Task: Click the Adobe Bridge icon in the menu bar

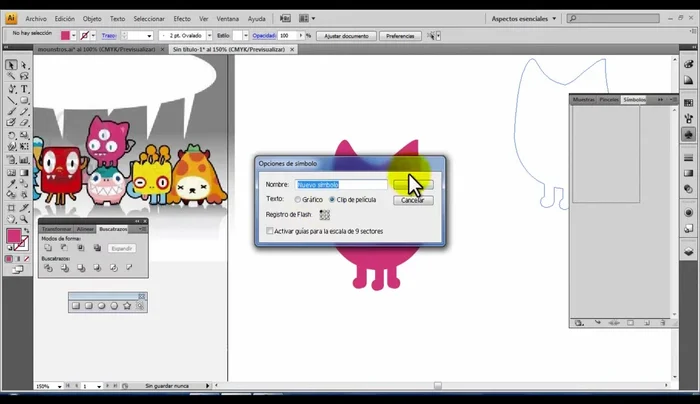Action: 286,18
